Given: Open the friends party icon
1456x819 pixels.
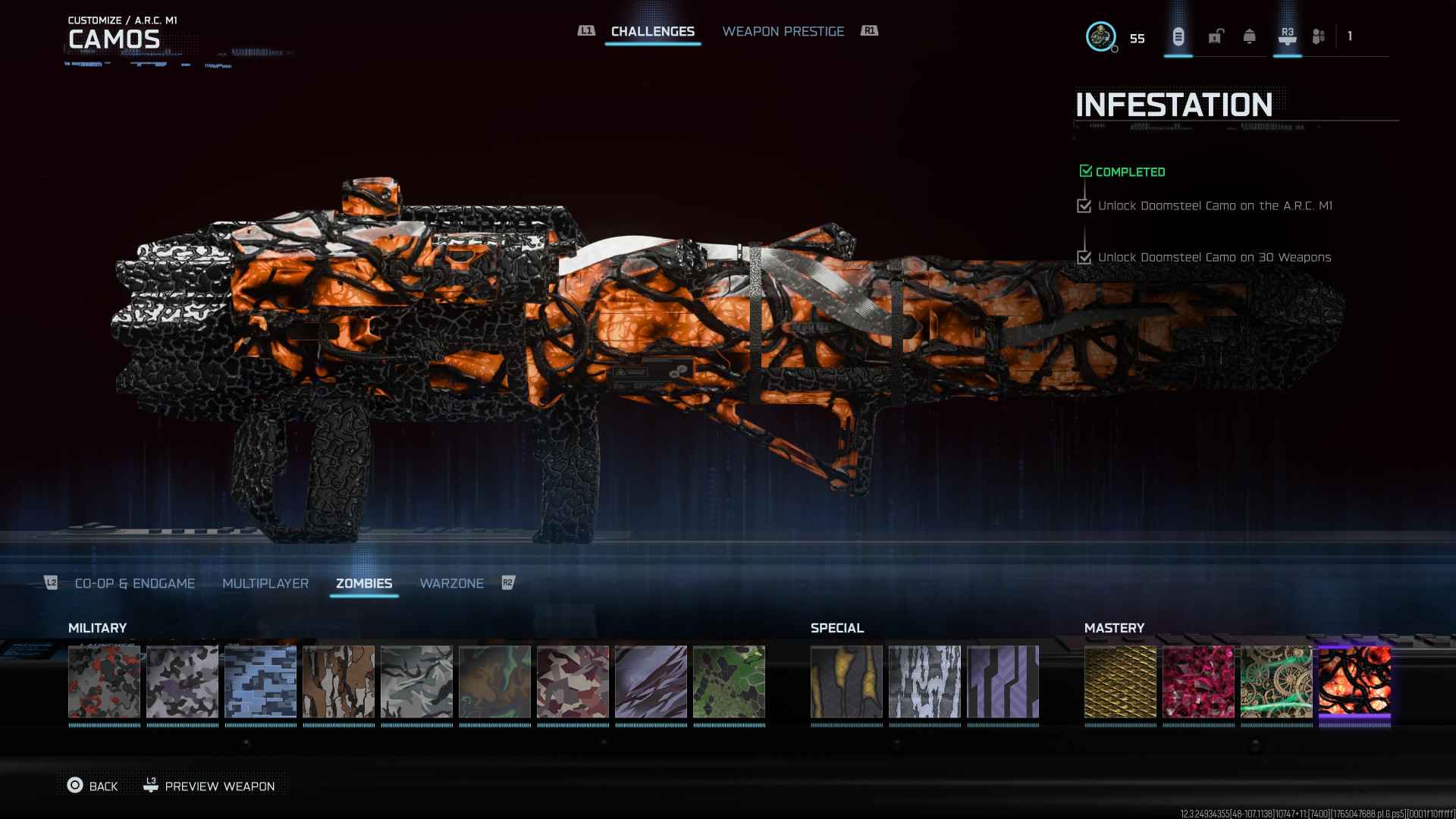Looking at the screenshot, I should [1319, 36].
